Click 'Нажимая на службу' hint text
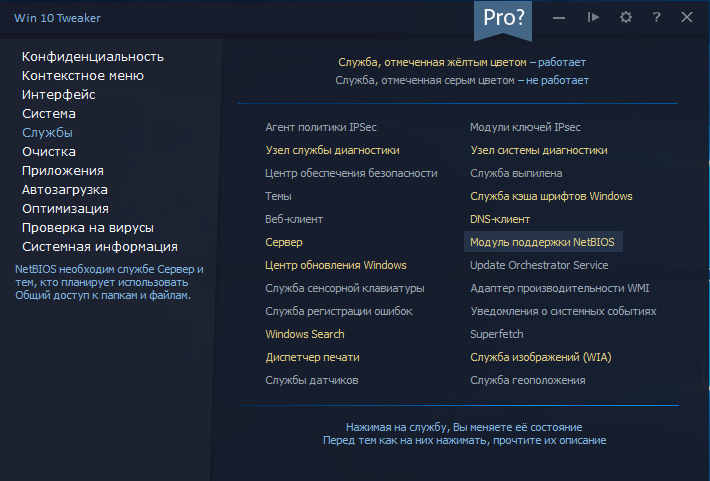Screen dimensions: 710x481 pos(464,427)
